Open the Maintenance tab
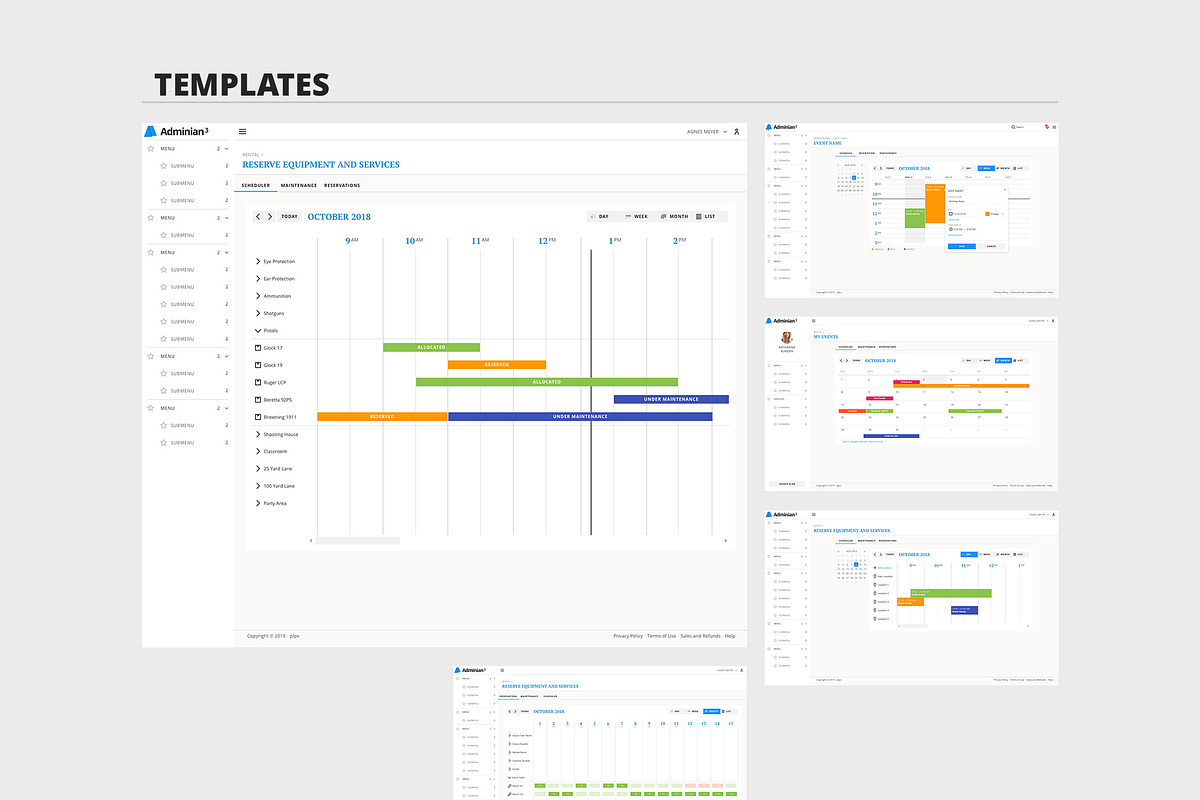 pos(299,186)
